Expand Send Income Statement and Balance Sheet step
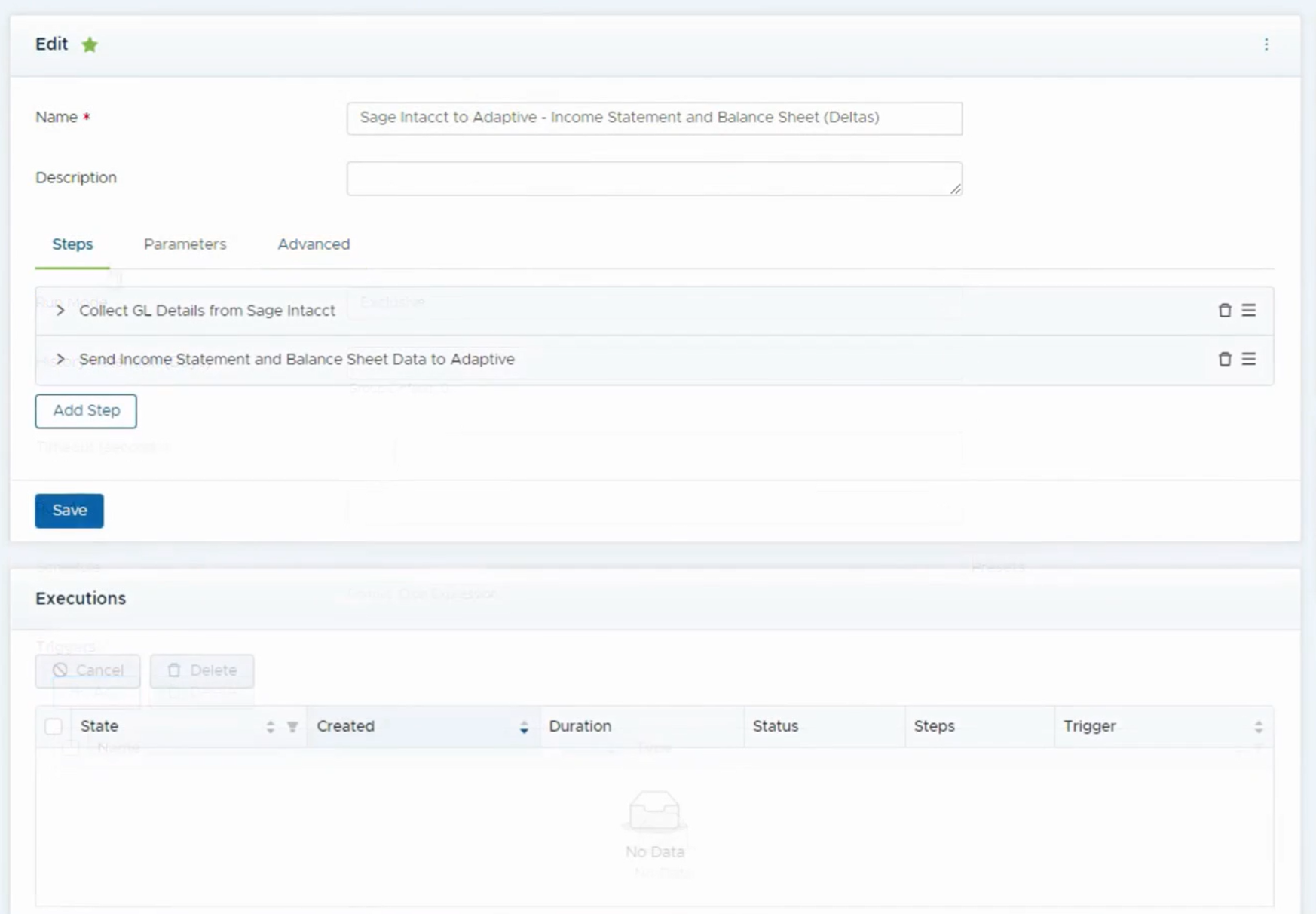This screenshot has width=1316, height=914. (60, 360)
